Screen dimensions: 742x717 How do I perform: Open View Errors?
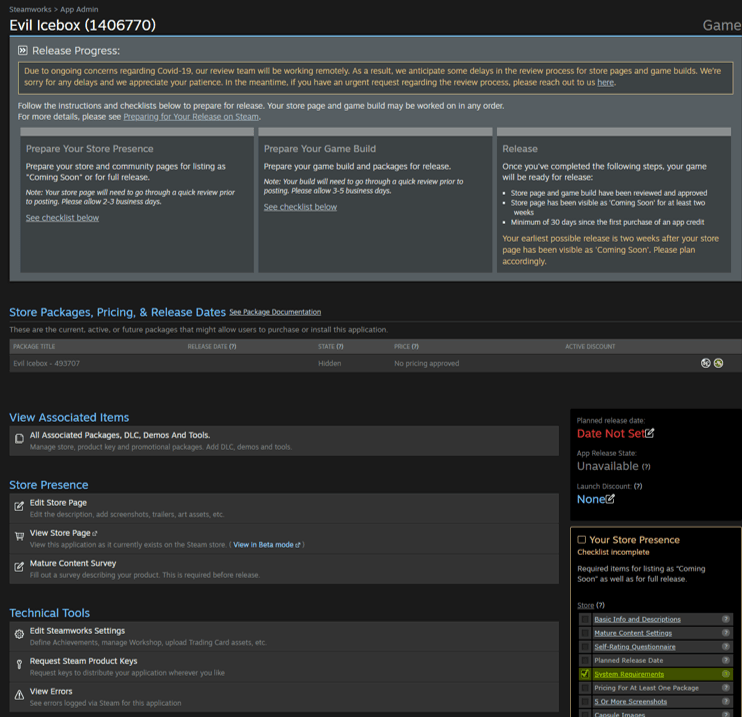(51, 691)
